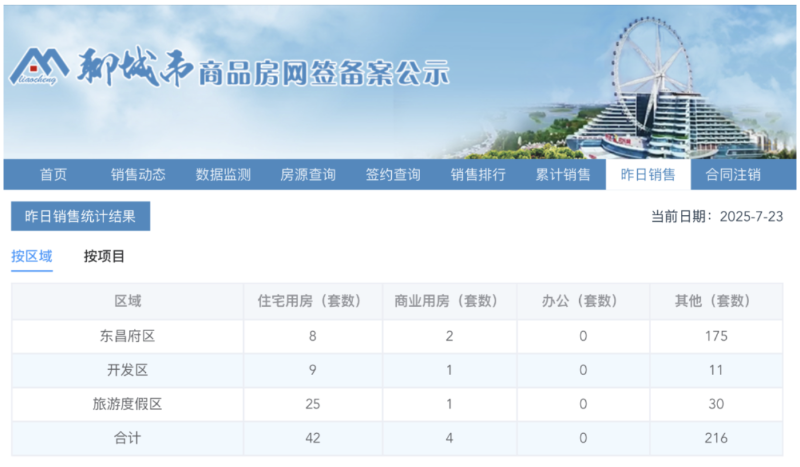
Task: Click the Ferris wheel building banner image
Action: (658, 89)
